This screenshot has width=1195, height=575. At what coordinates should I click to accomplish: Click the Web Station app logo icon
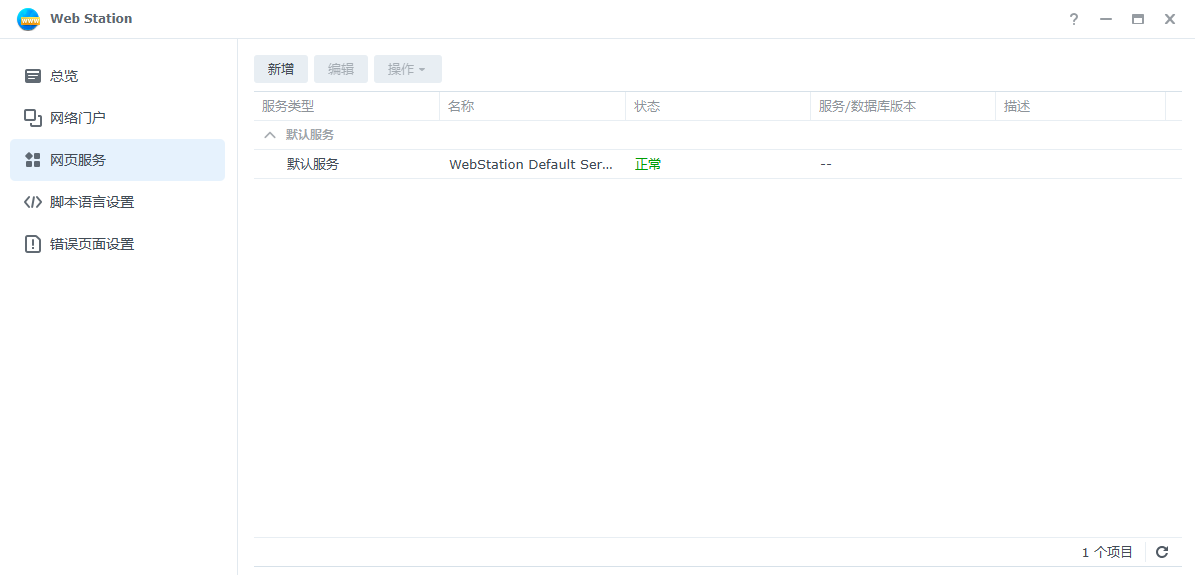28,19
